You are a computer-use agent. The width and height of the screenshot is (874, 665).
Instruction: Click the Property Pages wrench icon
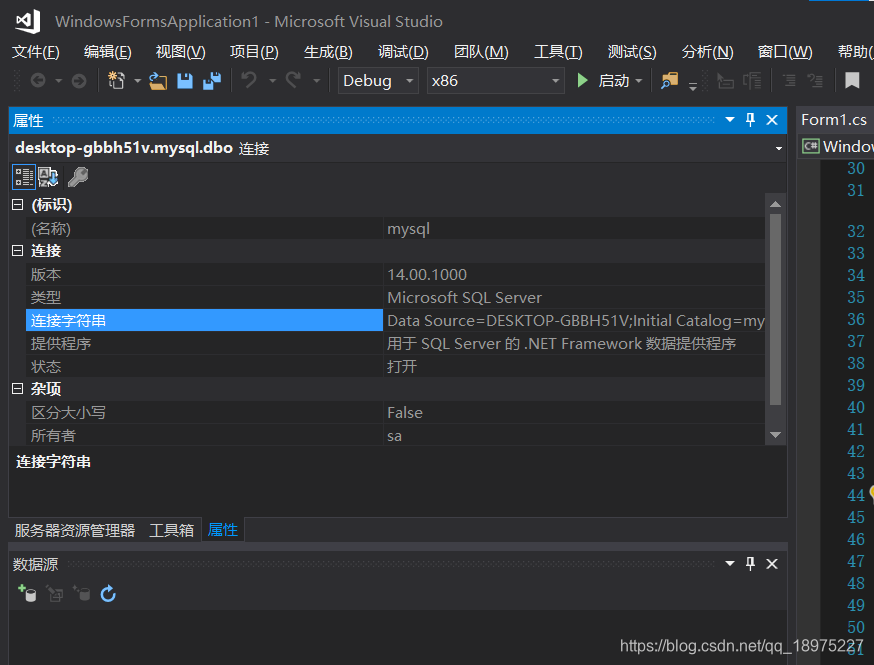(x=77, y=177)
